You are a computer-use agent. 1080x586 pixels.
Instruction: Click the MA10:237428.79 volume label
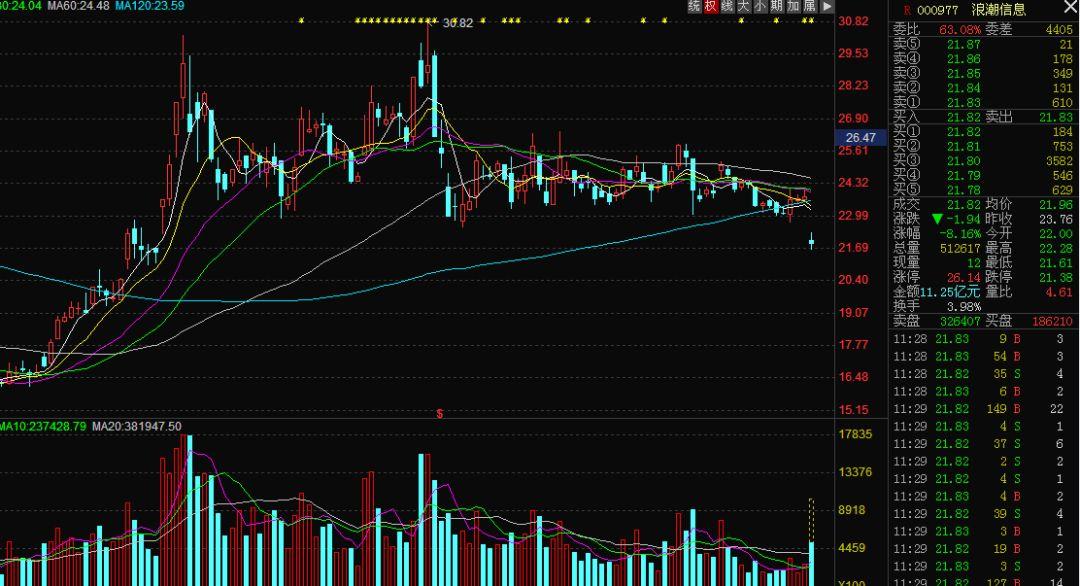point(43,426)
